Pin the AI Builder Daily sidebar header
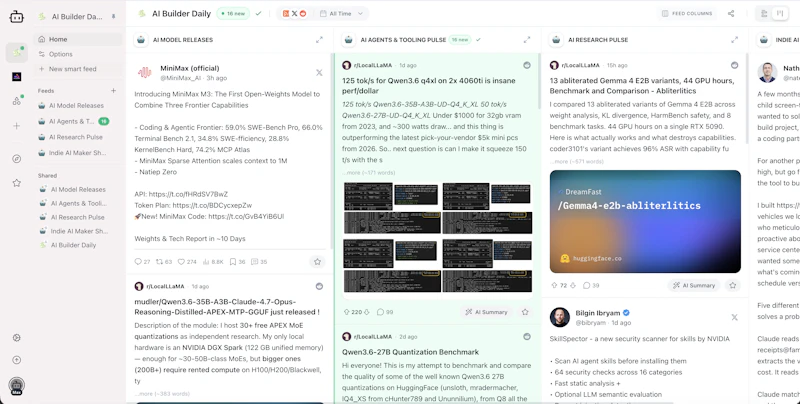Screen dimensions: 800x404 coord(113,16)
